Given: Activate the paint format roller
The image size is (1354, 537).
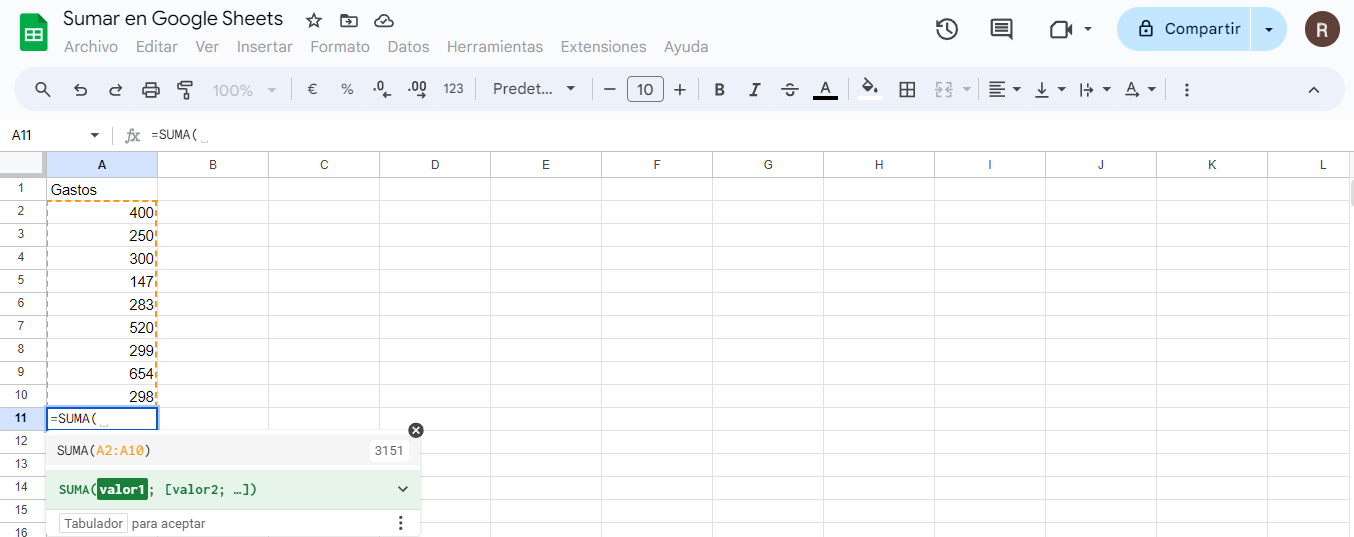Looking at the screenshot, I should point(185,89).
